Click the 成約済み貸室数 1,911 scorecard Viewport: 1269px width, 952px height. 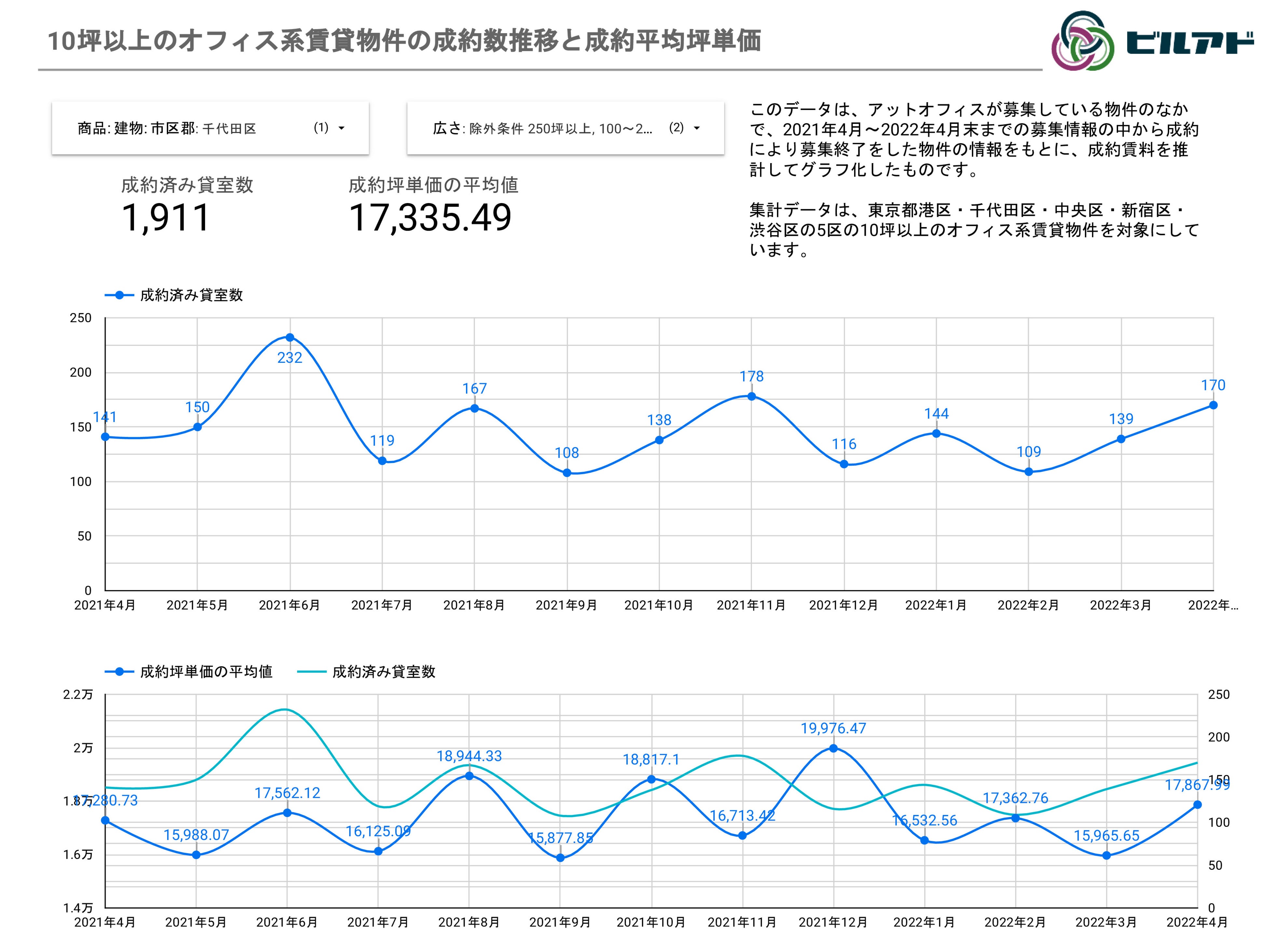coord(166,217)
